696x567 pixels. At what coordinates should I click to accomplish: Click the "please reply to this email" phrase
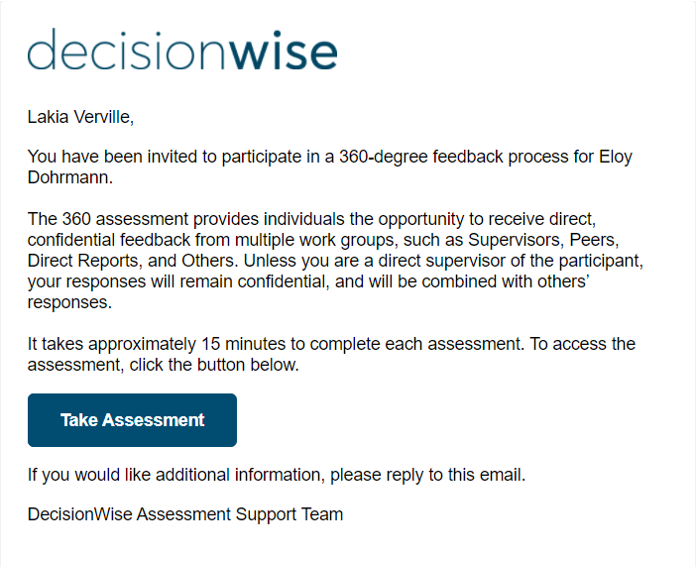tap(426, 475)
